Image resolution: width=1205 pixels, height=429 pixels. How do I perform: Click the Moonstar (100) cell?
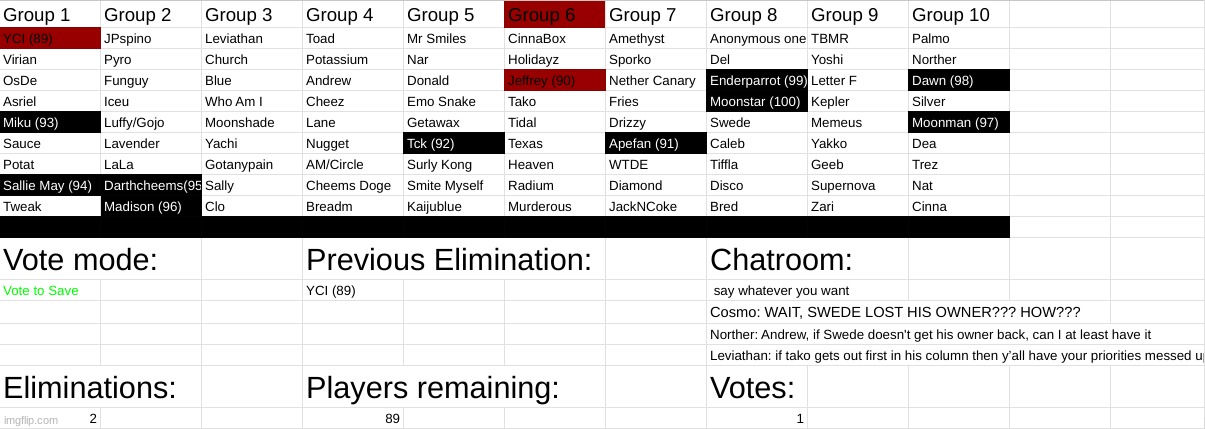pyautogui.click(x=756, y=102)
